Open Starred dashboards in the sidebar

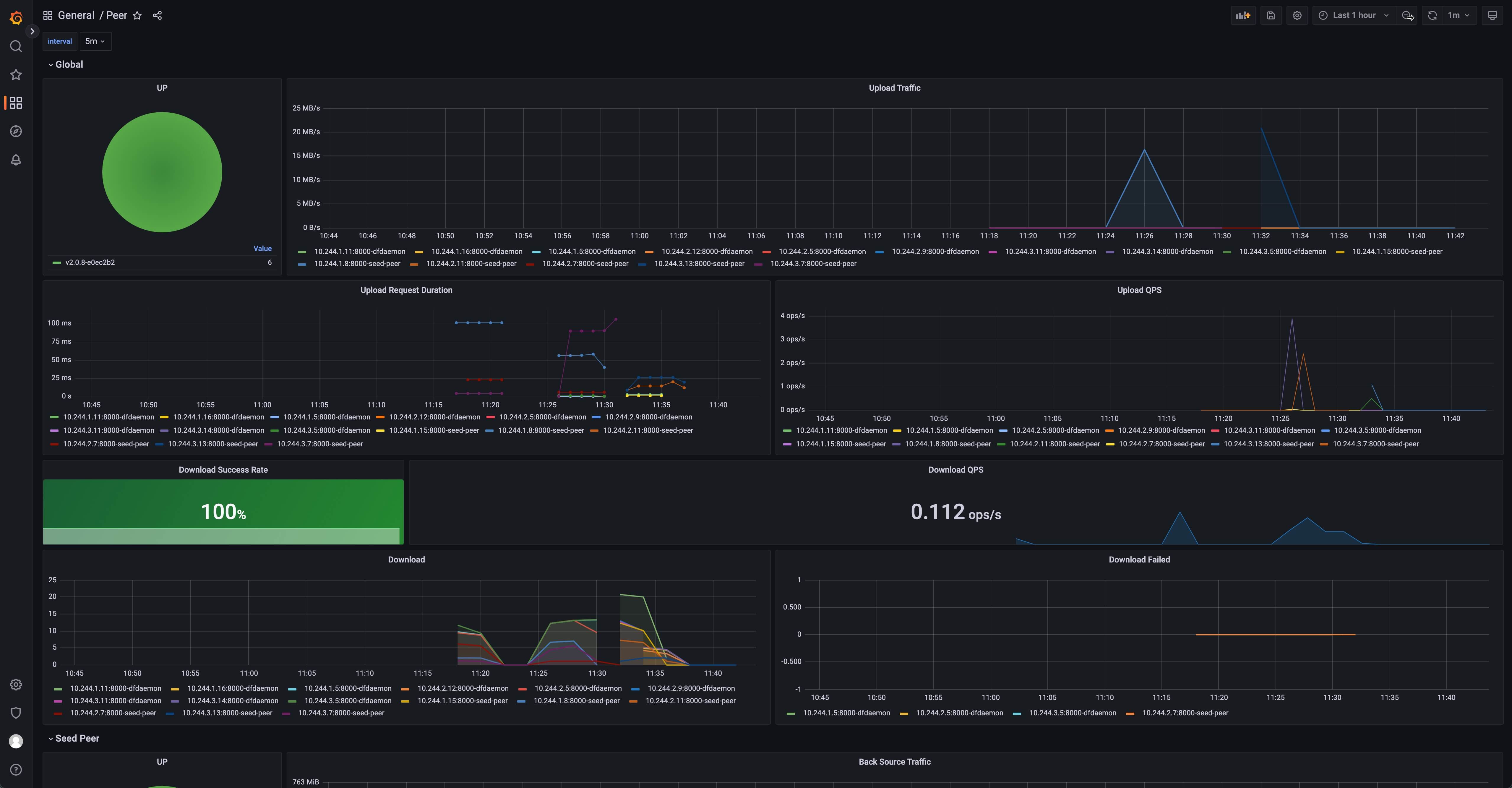click(16, 74)
